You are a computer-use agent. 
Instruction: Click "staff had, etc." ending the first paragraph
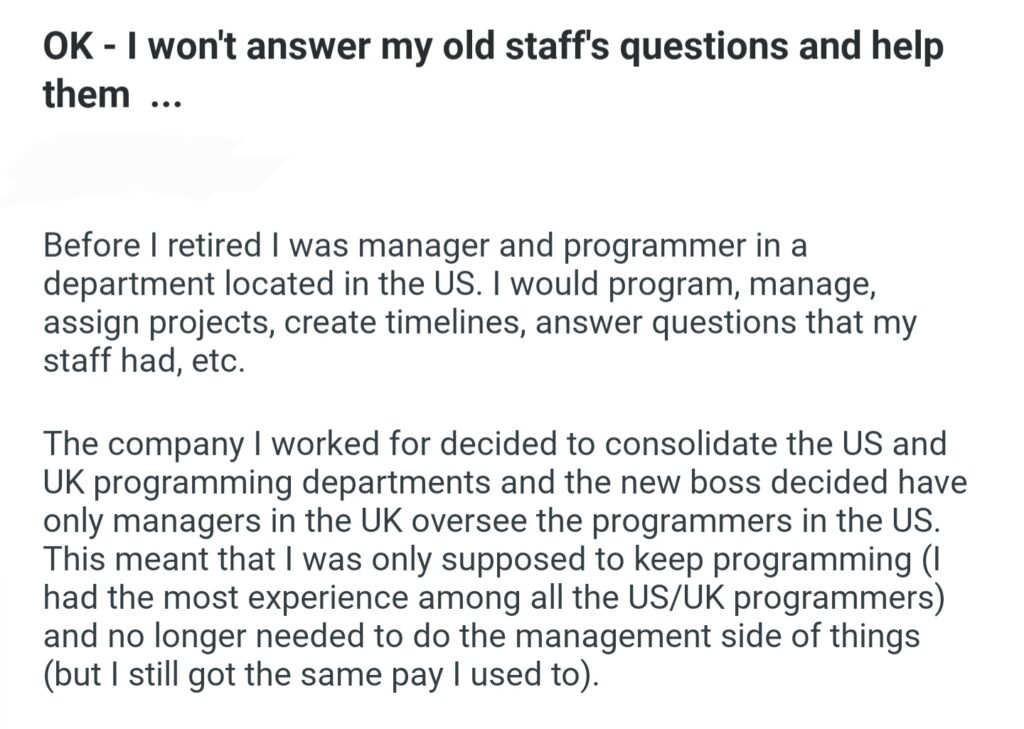[x=143, y=359]
